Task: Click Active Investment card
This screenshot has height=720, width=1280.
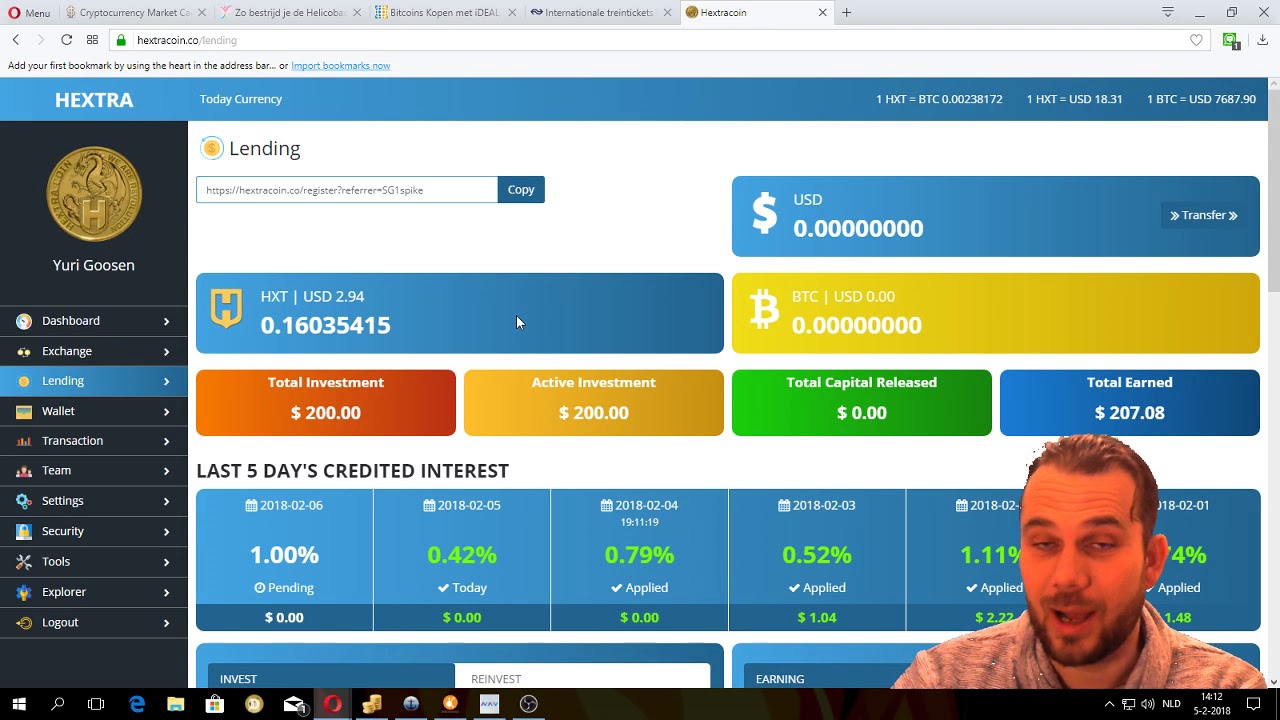Action: (594, 403)
